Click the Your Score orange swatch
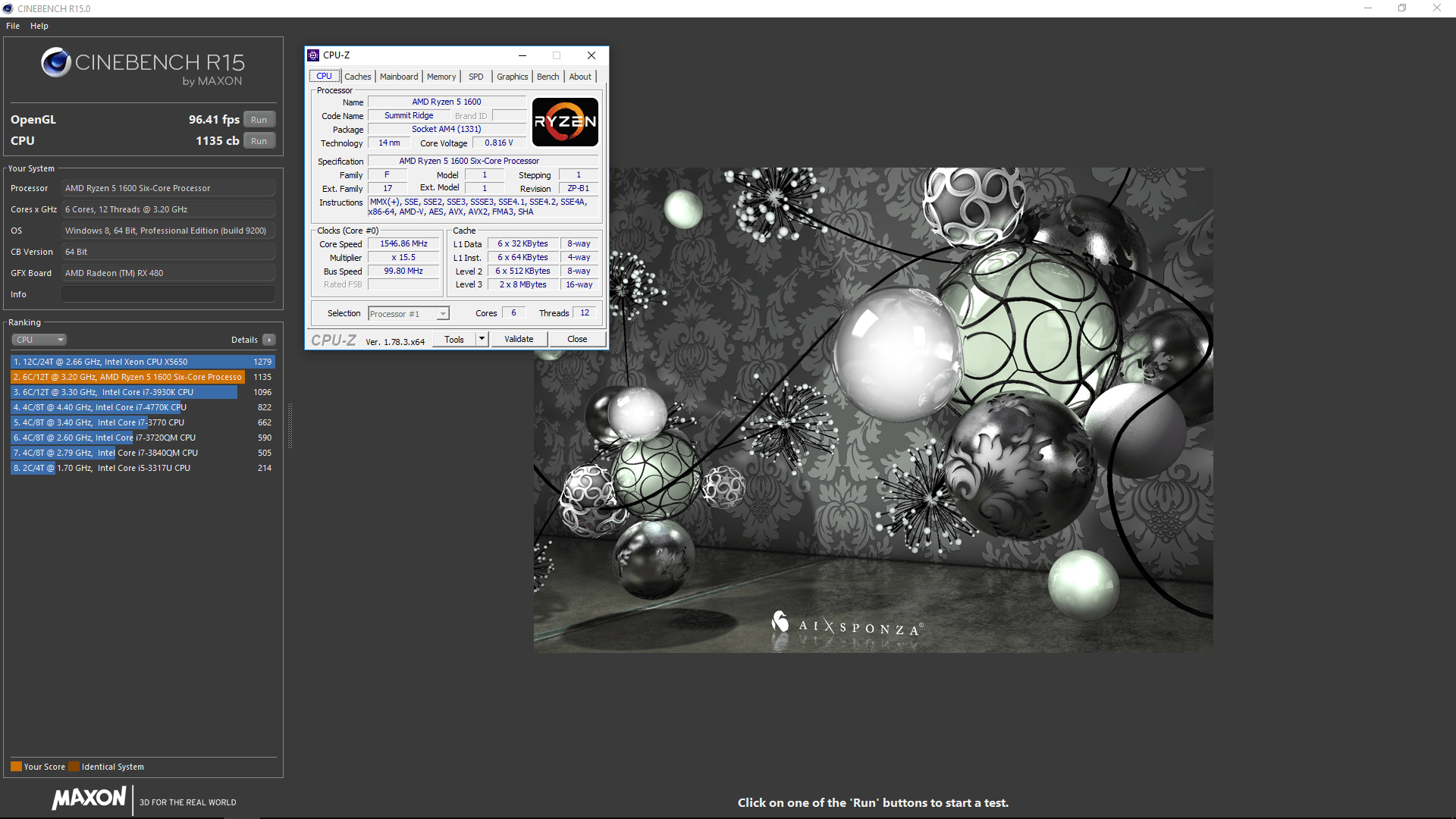Screen dimensions: 1456x819 pos(16,767)
